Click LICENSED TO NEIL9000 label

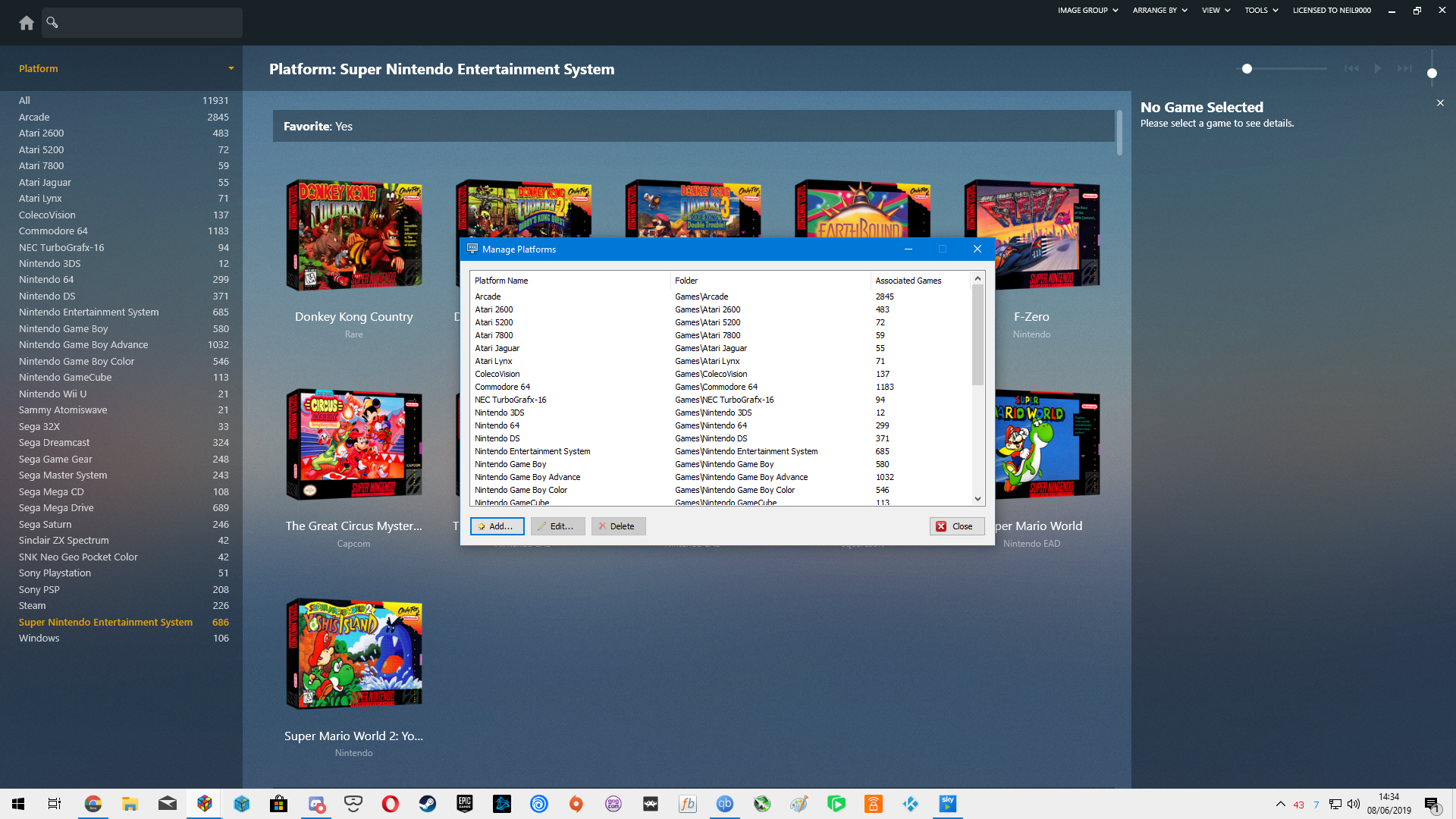[1332, 11]
